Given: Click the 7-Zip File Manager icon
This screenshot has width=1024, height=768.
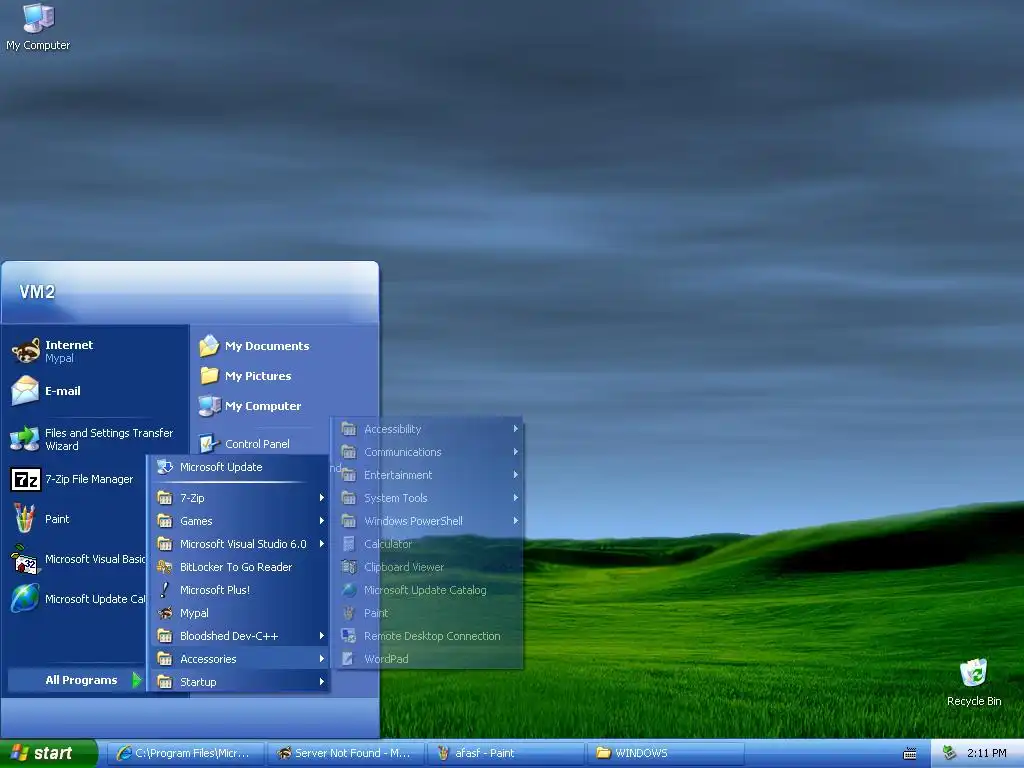Looking at the screenshot, I should pos(25,479).
